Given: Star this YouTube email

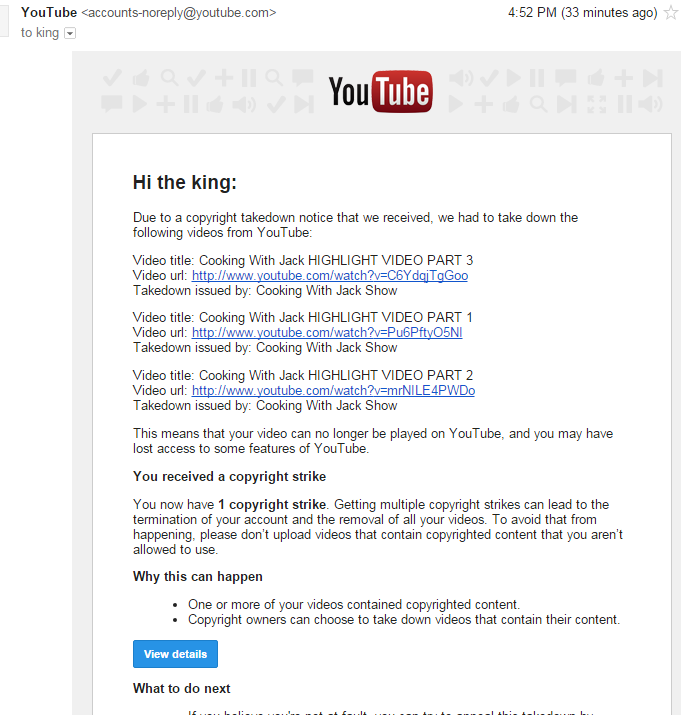Looking at the screenshot, I should click(670, 13).
